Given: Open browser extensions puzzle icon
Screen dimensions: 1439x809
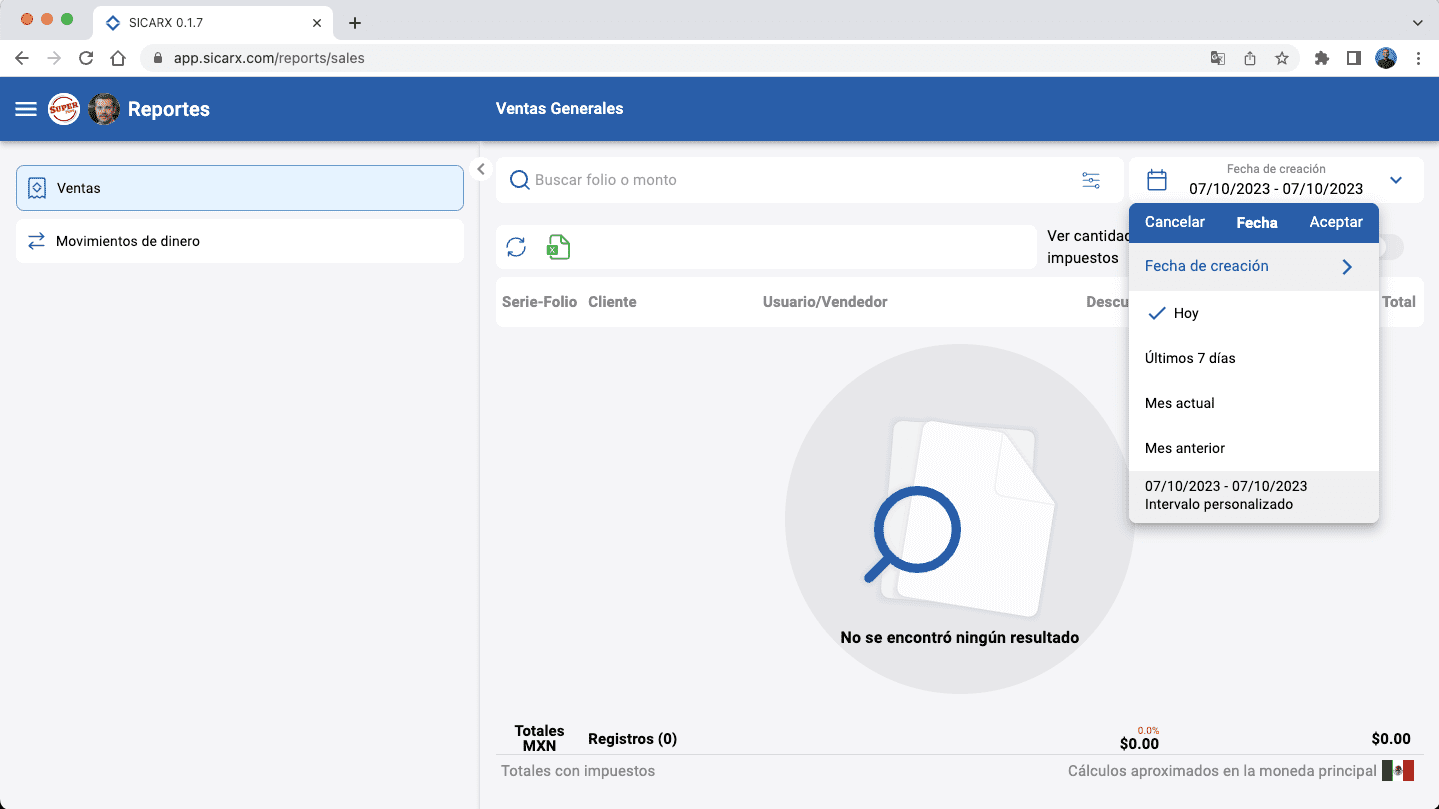Looking at the screenshot, I should click(1321, 58).
